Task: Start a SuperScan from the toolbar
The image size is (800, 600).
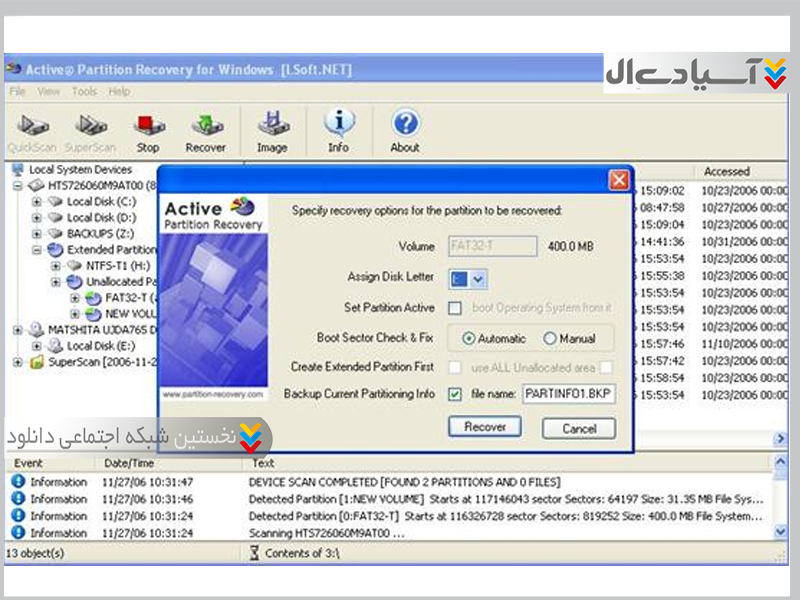Action: [91, 127]
